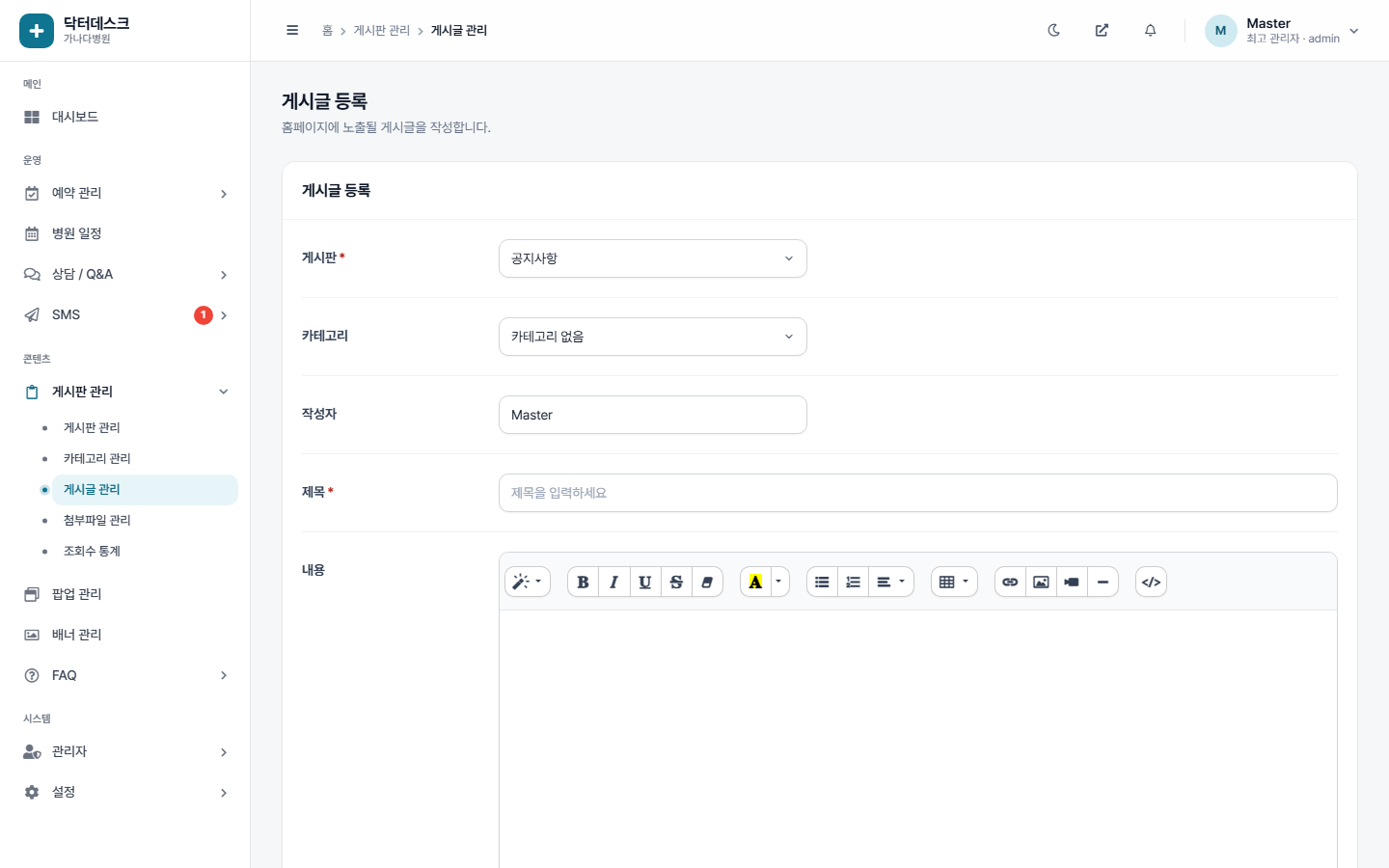Open the Master user account menu
The image size is (1389, 868).
pos(1283,30)
